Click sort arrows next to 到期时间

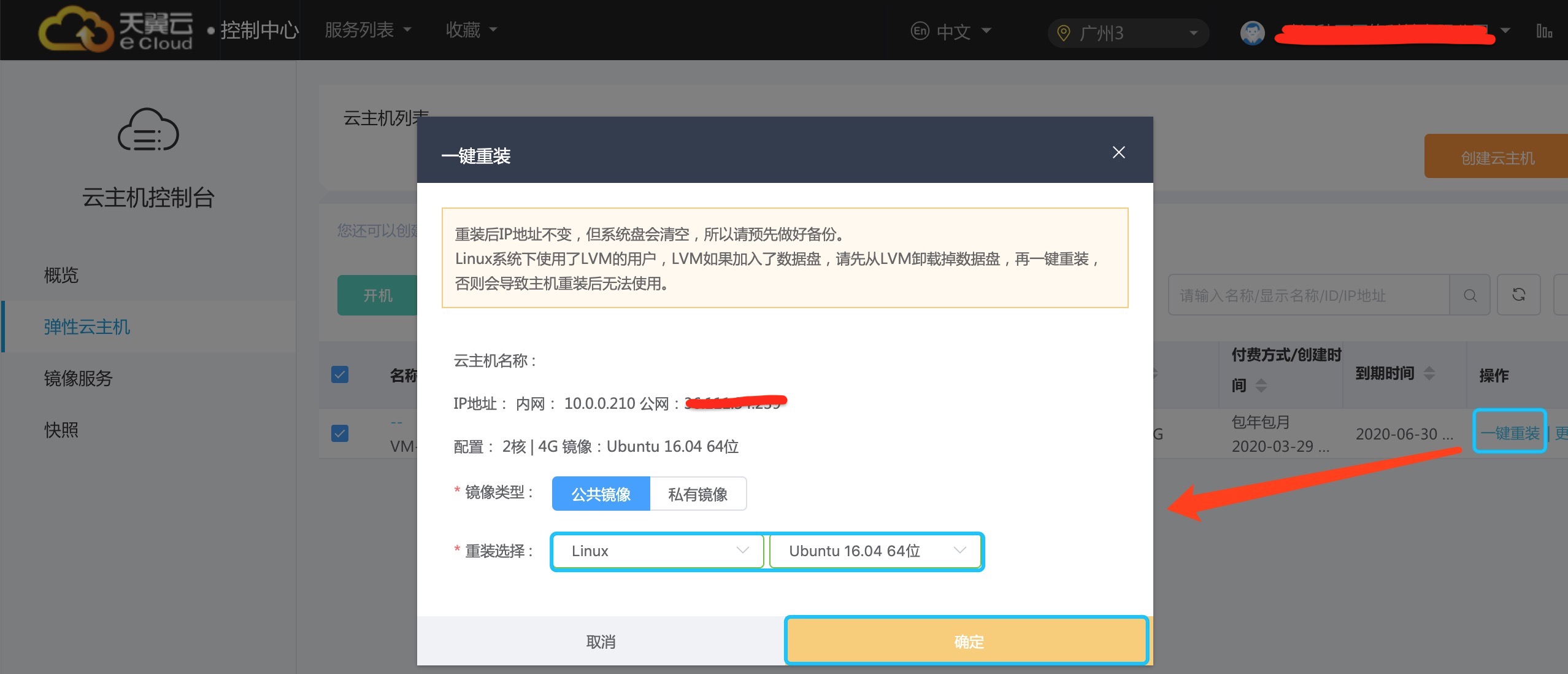click(1429, 373)
